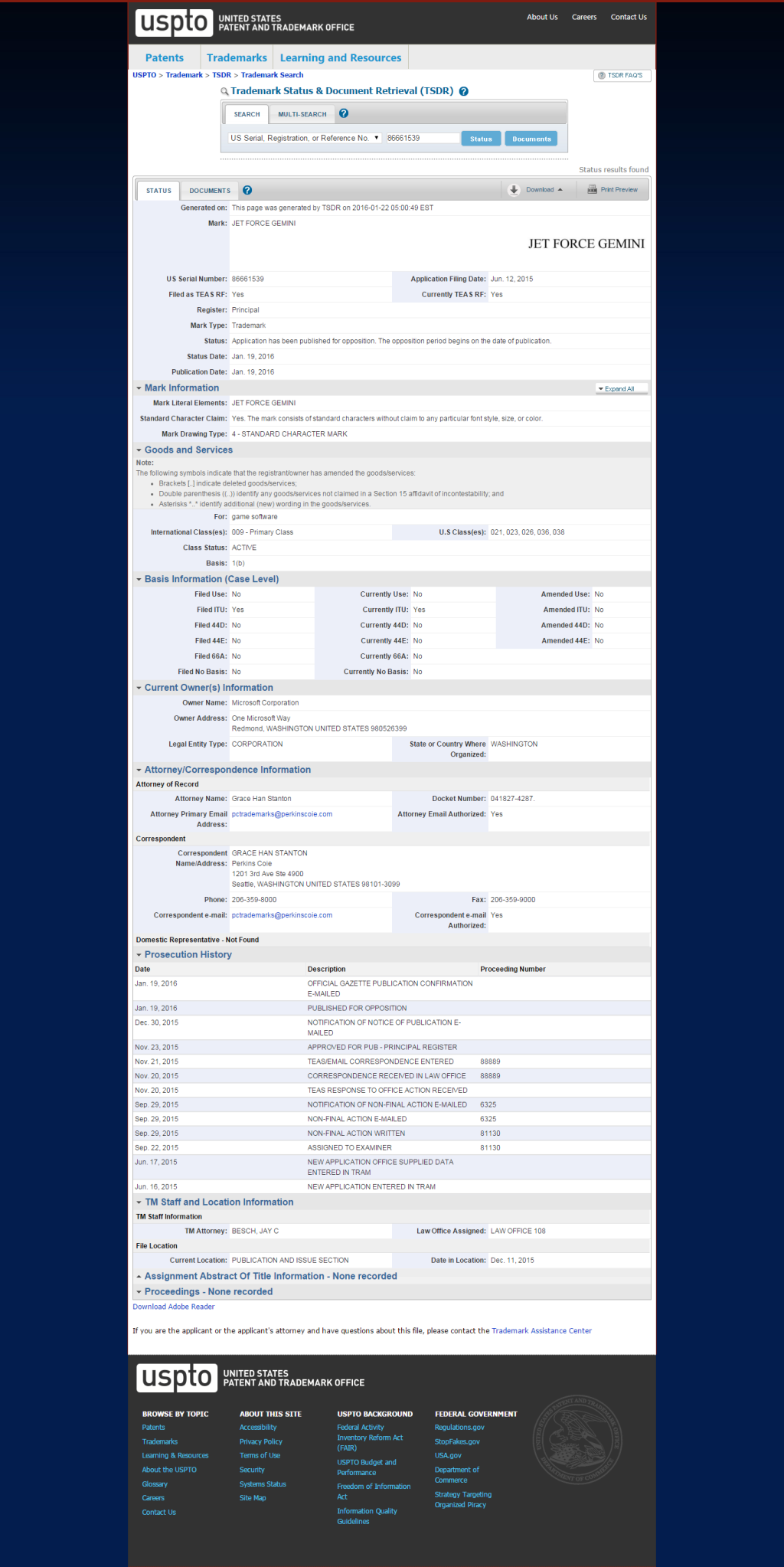
Task: Click the help icon beside the Multi-Search tab
Action: (344, 113)
